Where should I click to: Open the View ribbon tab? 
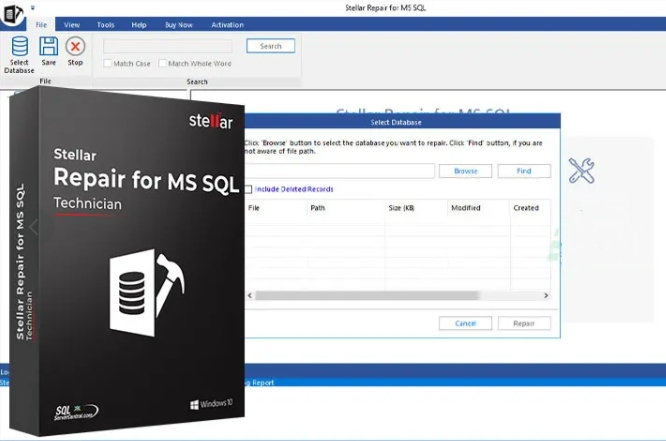72,25
